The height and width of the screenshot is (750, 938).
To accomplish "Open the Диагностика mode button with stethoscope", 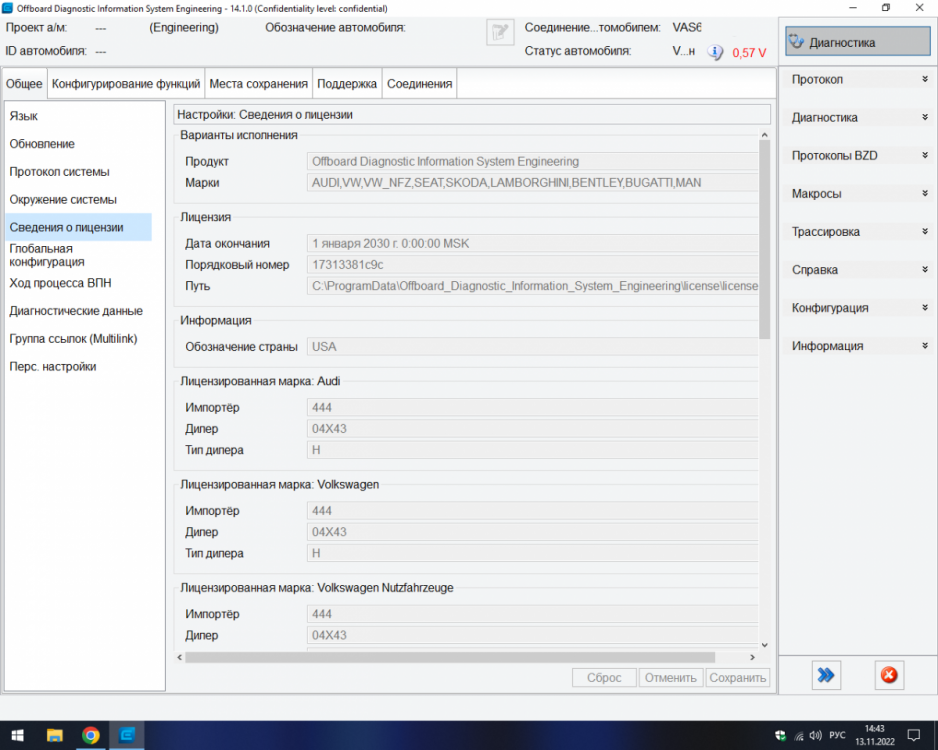I will click(x=857, y=42).
